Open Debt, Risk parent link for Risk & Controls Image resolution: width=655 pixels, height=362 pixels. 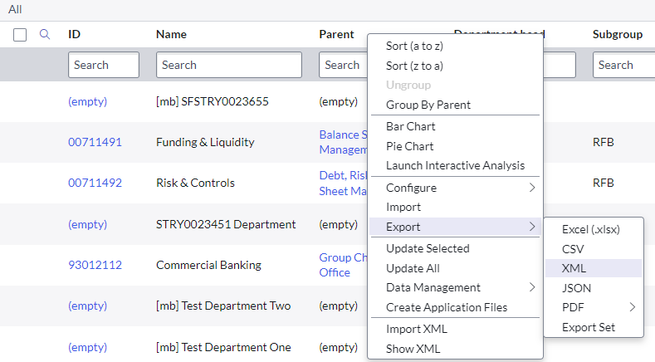(x=343, y=183)
